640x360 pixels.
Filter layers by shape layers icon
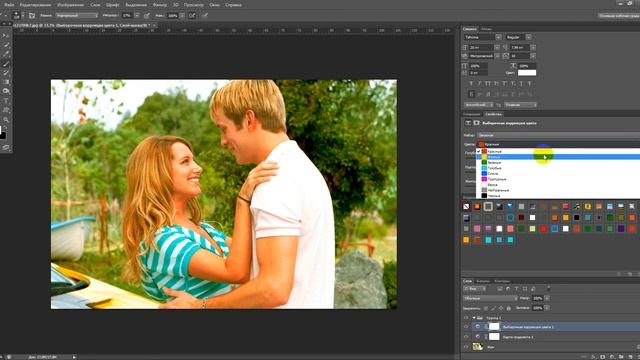525,289
